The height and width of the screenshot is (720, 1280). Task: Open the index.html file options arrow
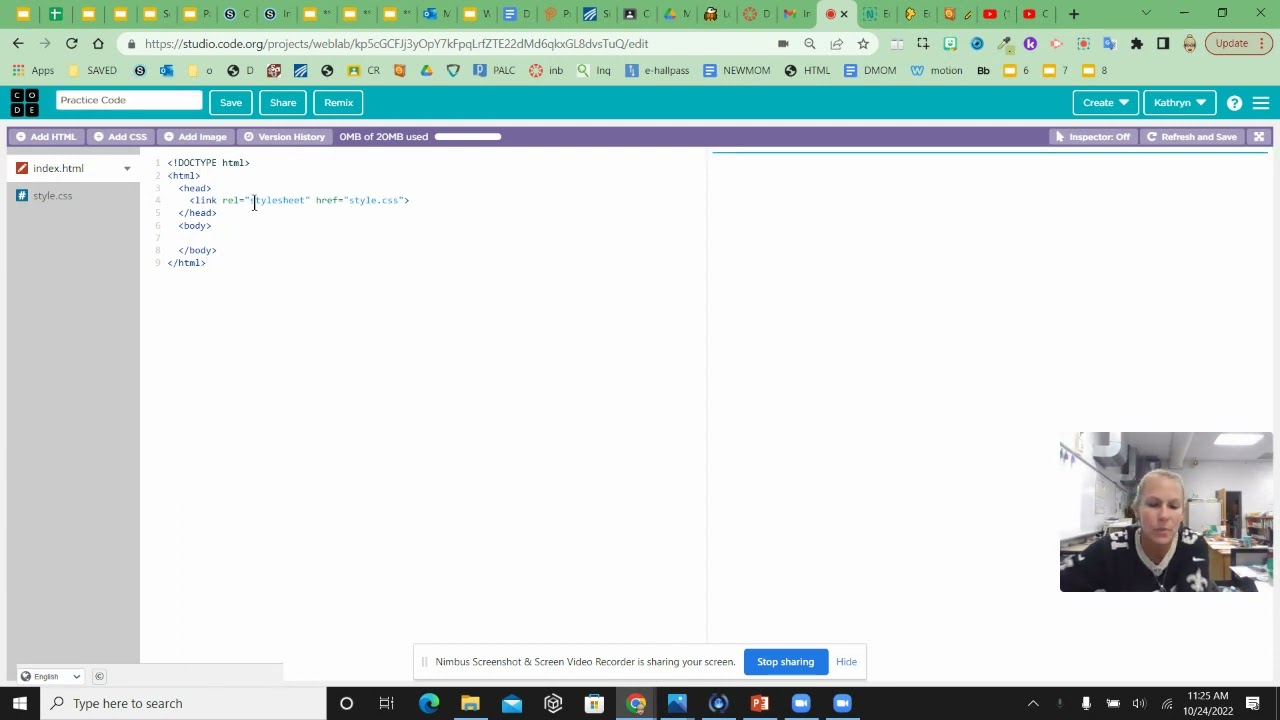click(127, 169)
